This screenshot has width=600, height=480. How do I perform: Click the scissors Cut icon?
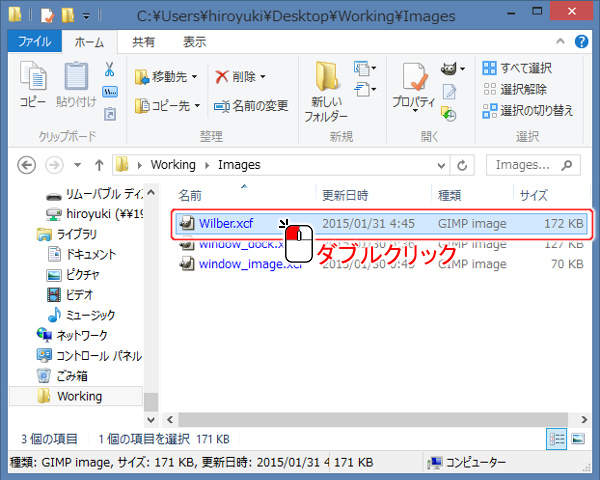point(109,70)
